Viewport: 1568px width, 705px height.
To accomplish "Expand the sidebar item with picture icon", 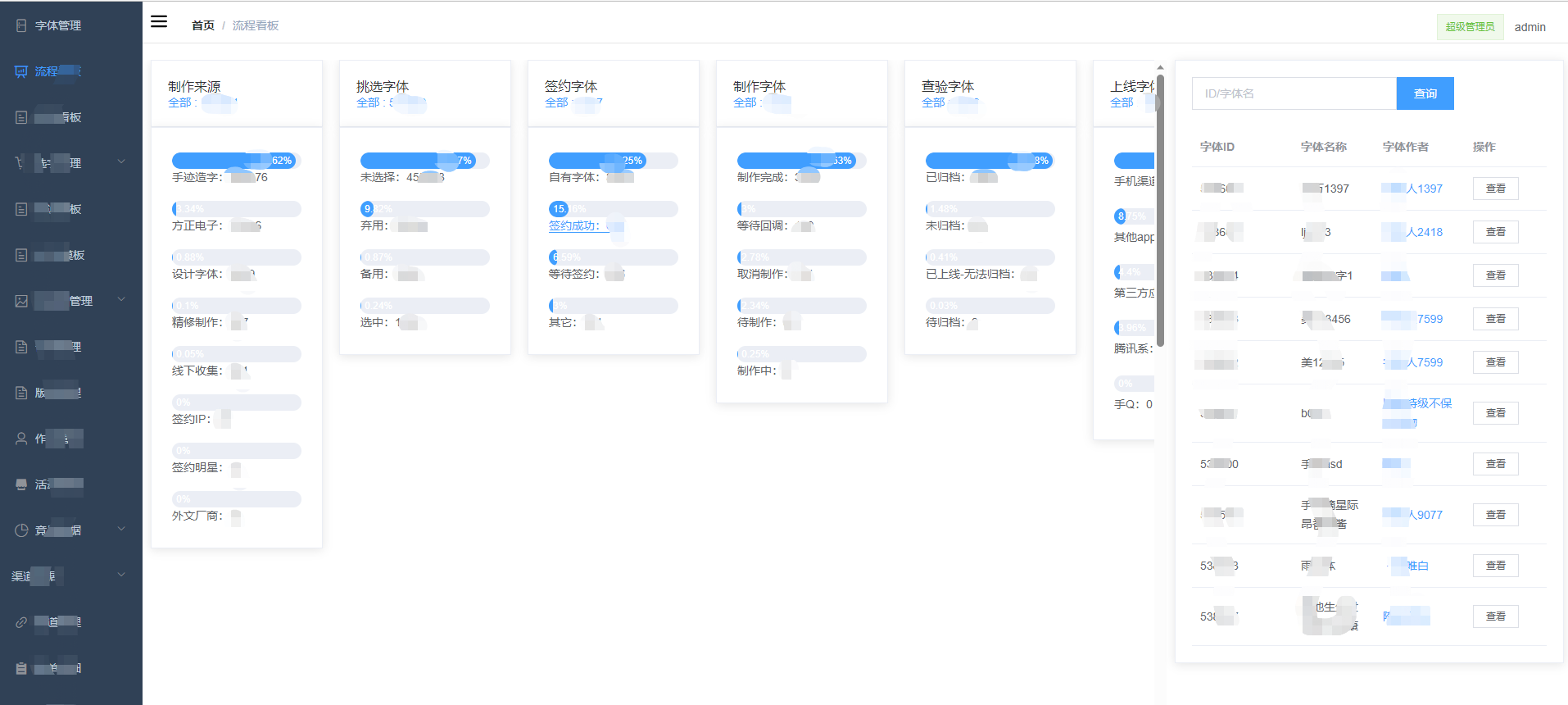I will 121,299.
